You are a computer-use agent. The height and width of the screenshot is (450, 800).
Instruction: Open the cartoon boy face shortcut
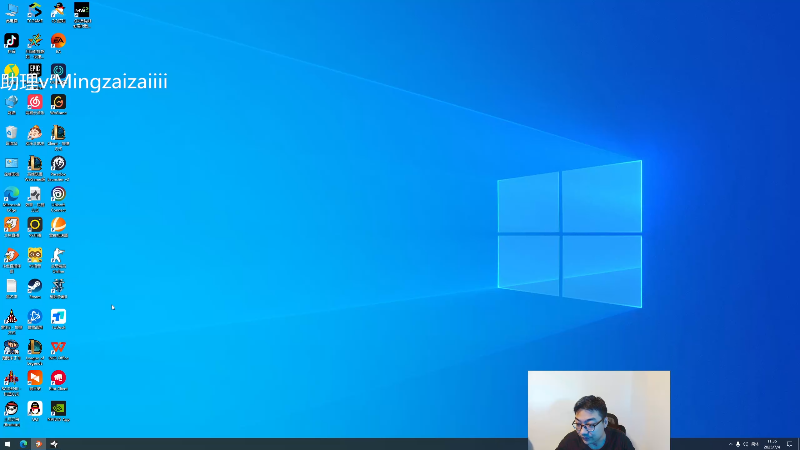click(x=35, y=135)
